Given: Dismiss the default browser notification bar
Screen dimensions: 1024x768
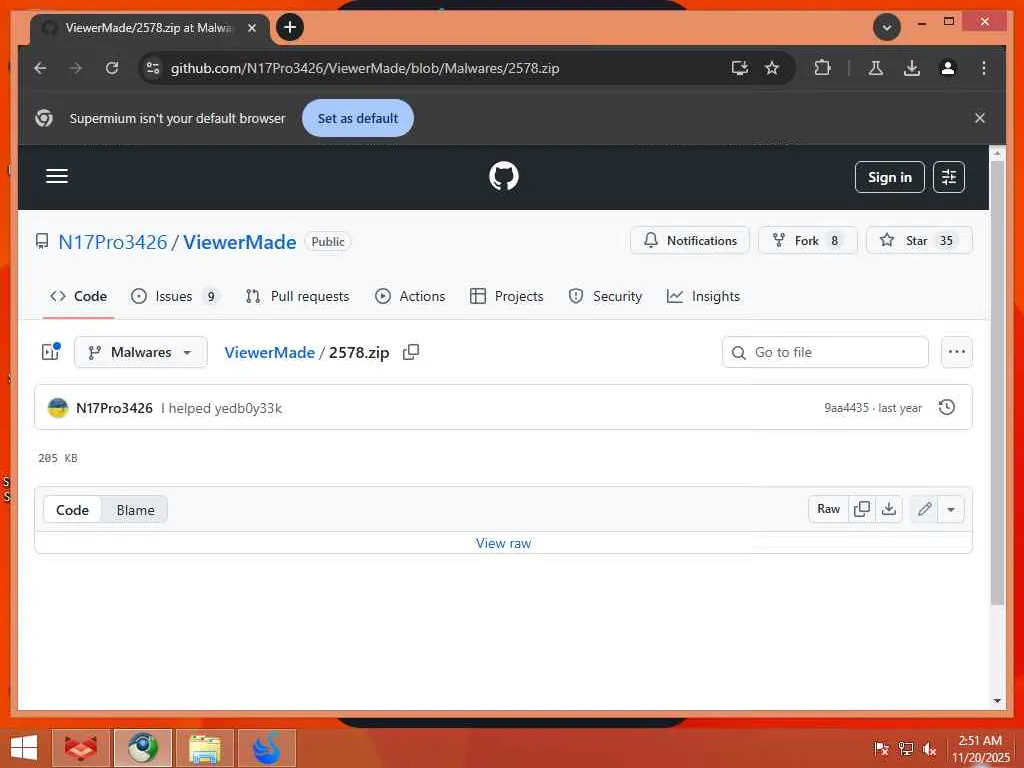Looking at the screenshot, I should click(980, 118).
